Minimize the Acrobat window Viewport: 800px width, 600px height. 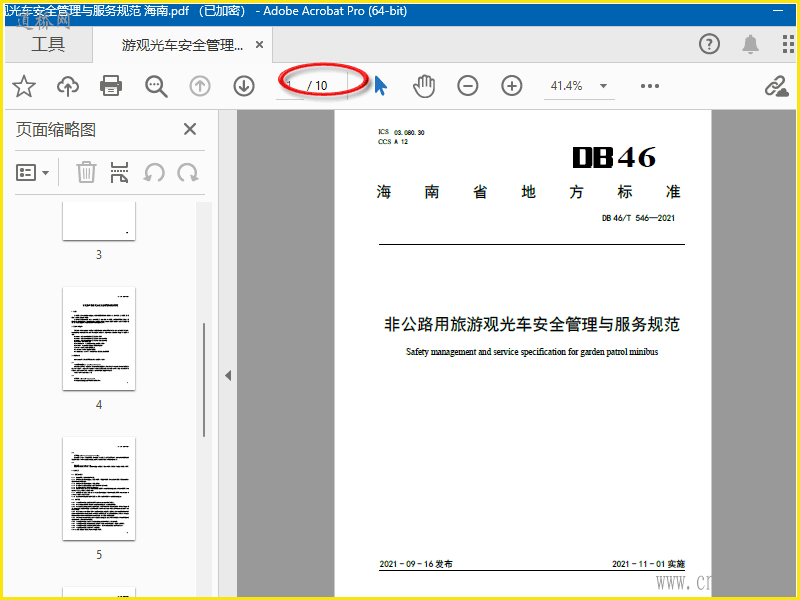778,11
